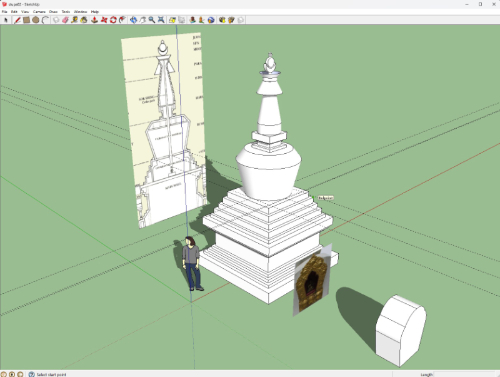500x377 pixels.
Task: Click the standing person figure
Action: pyautogui.click(x=191, y=263)
